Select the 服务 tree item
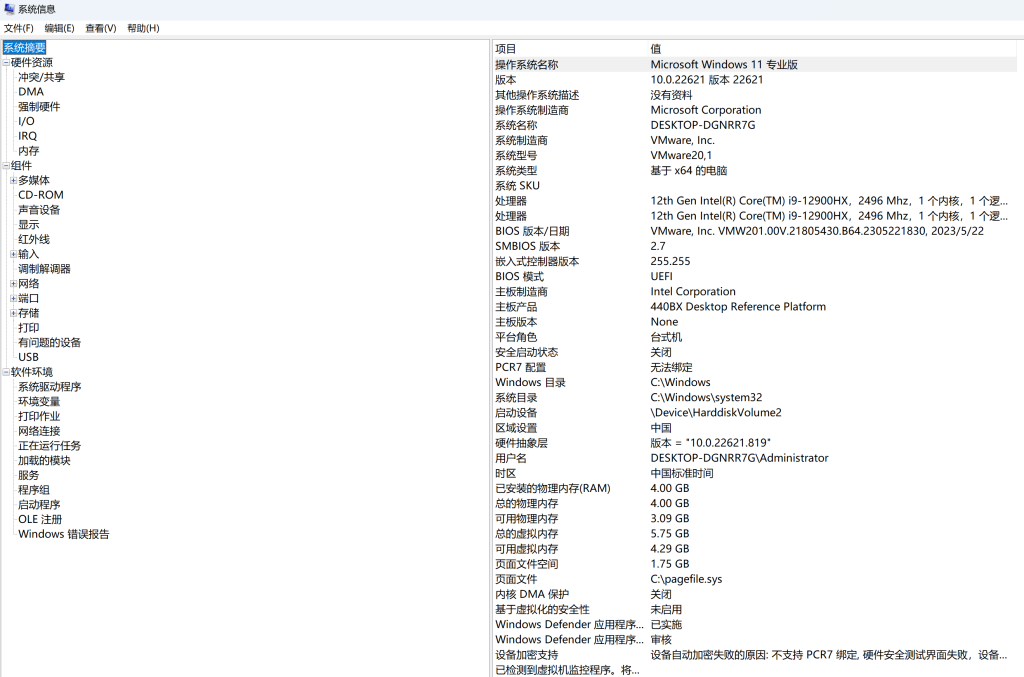The width and height of the screenshot is (1024, 677). [28, 475]
